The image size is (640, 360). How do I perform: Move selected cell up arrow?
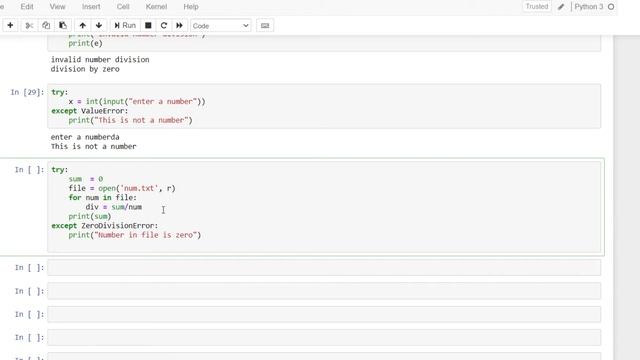pyautogui.click(x=82, y=25)
